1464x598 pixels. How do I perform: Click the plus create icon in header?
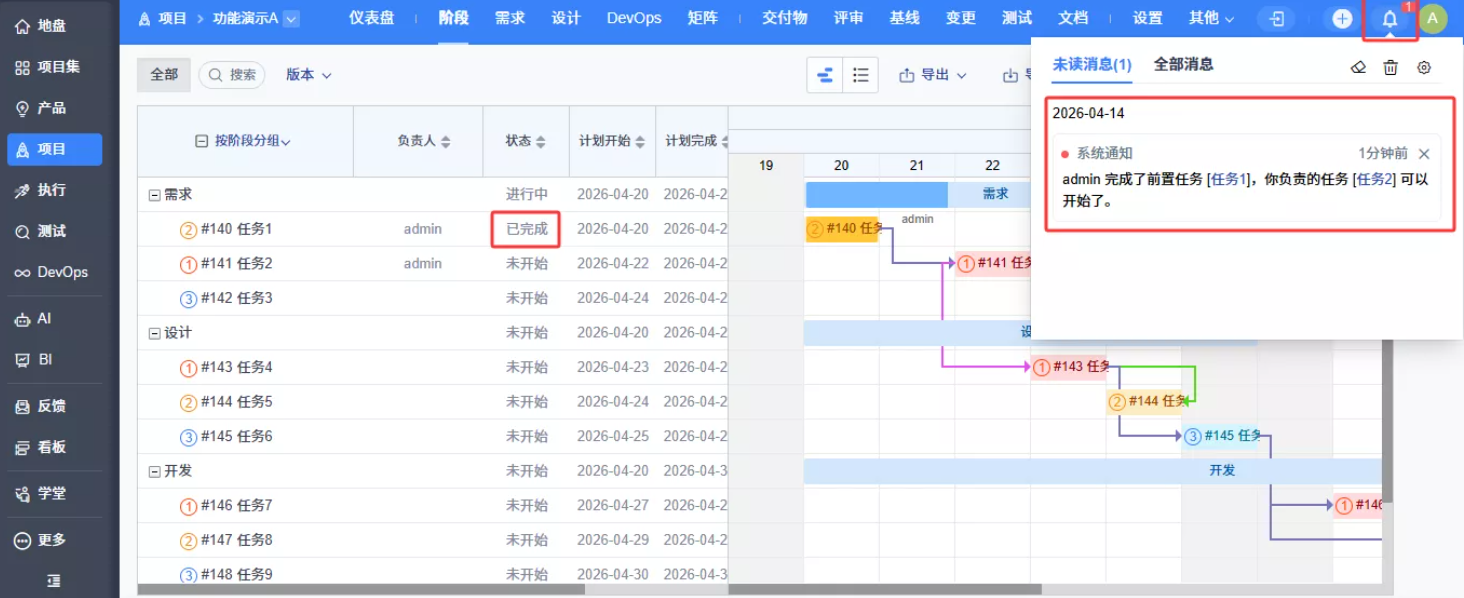1342,19
